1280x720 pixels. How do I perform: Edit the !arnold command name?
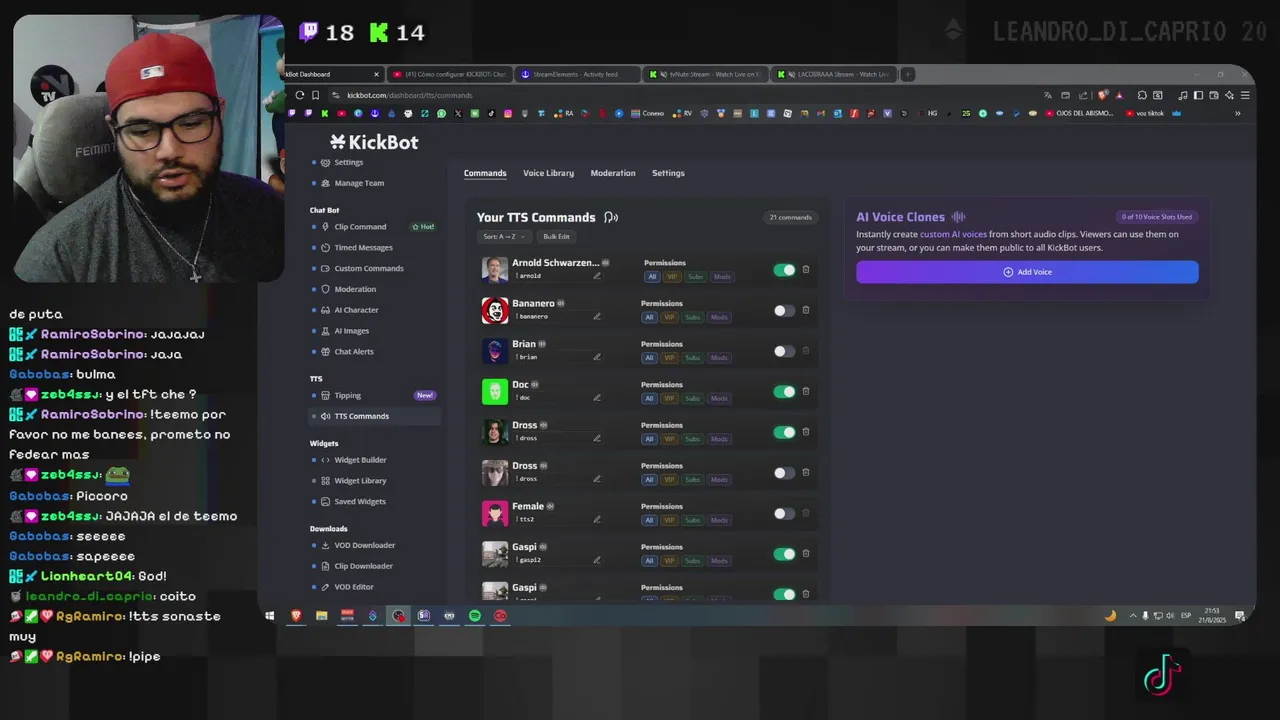click(x=597, y=276)
